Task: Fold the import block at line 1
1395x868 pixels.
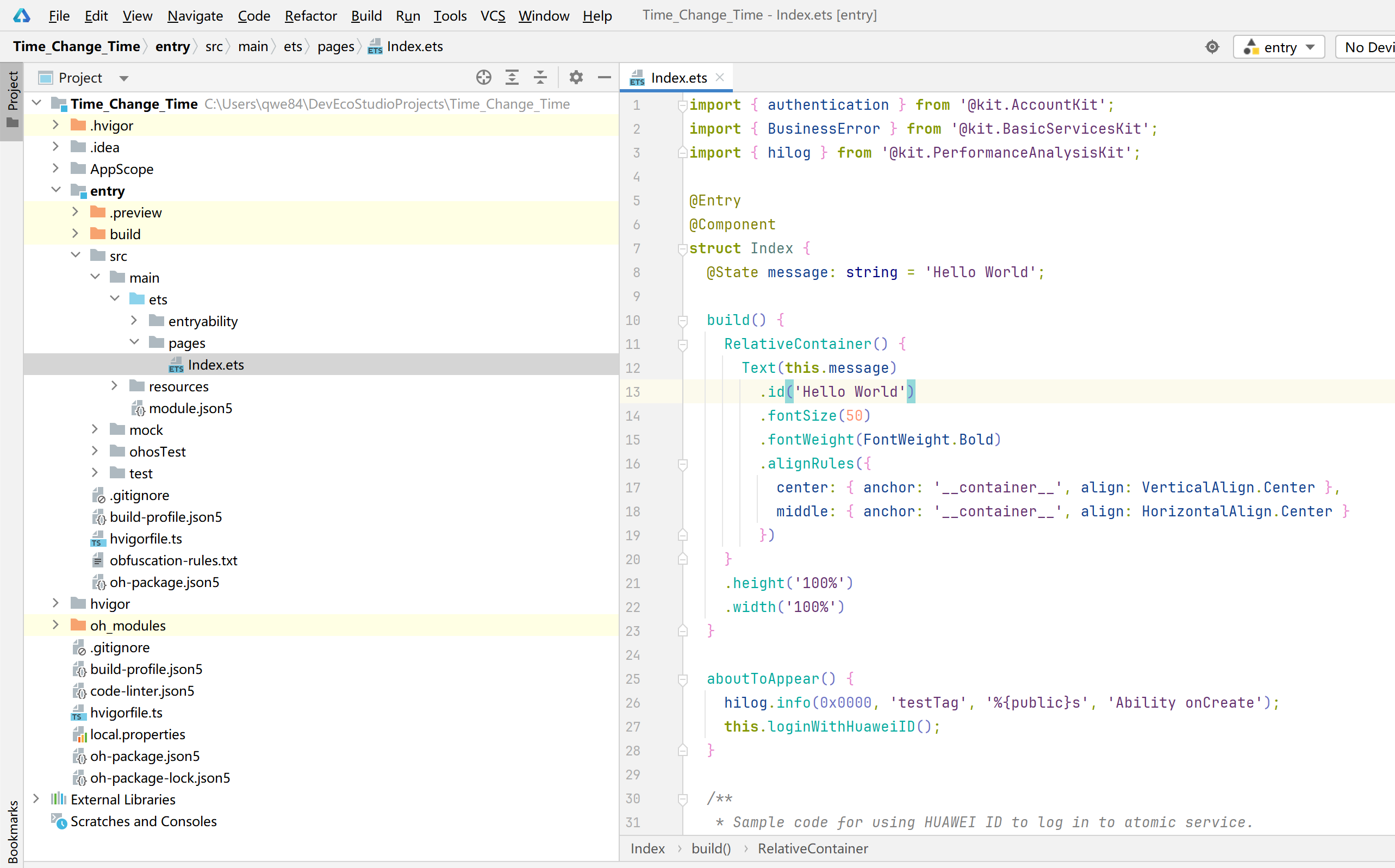Action: point(683,105)
